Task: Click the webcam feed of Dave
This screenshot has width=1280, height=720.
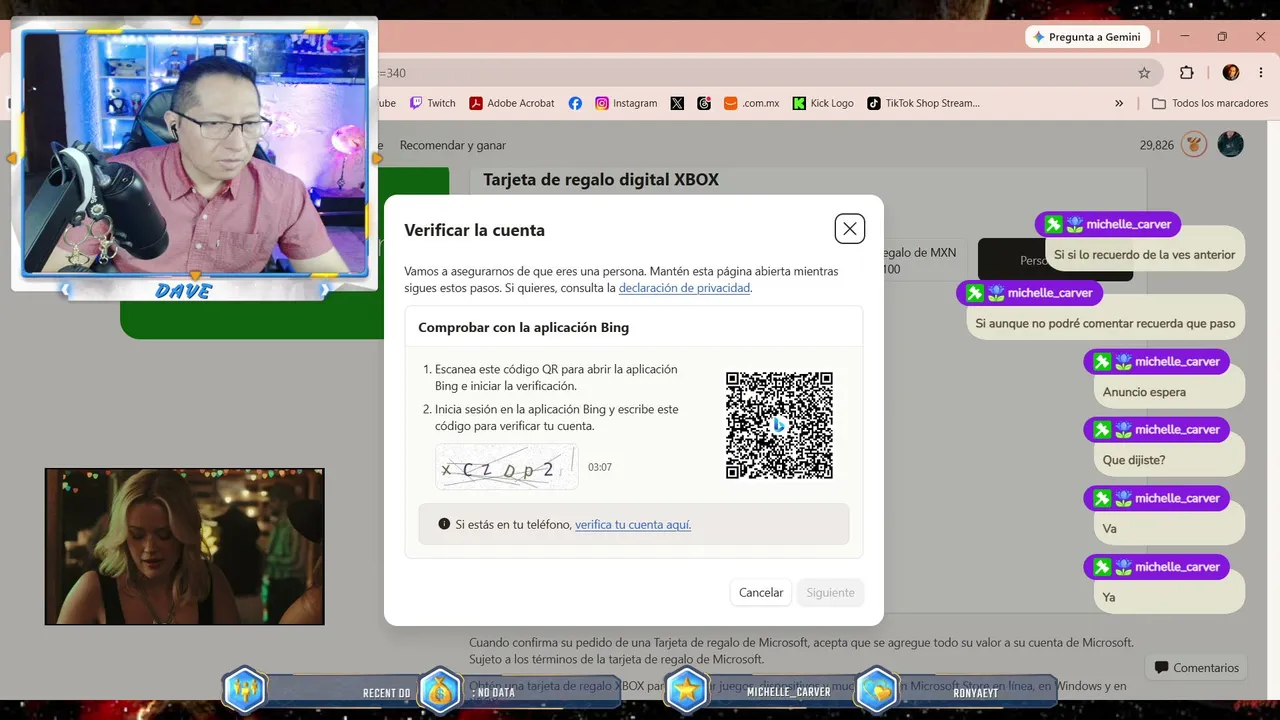Action: point(195,152)
